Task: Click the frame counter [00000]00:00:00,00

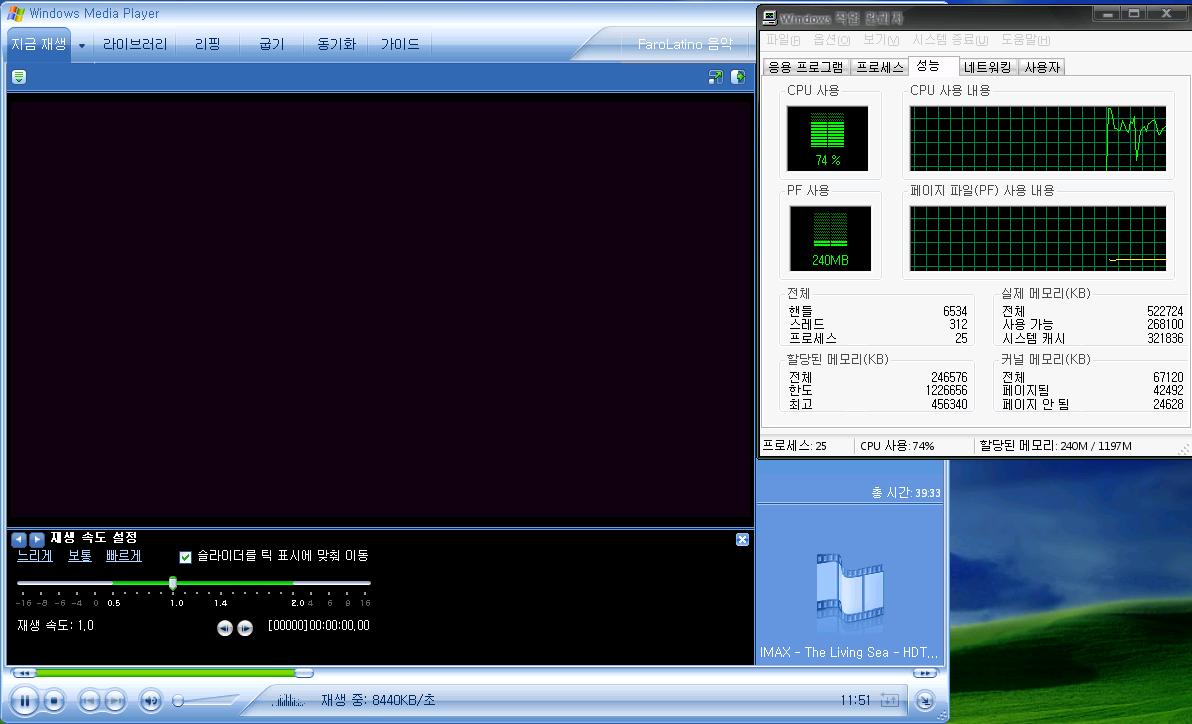Action: (x=319, y=626)
